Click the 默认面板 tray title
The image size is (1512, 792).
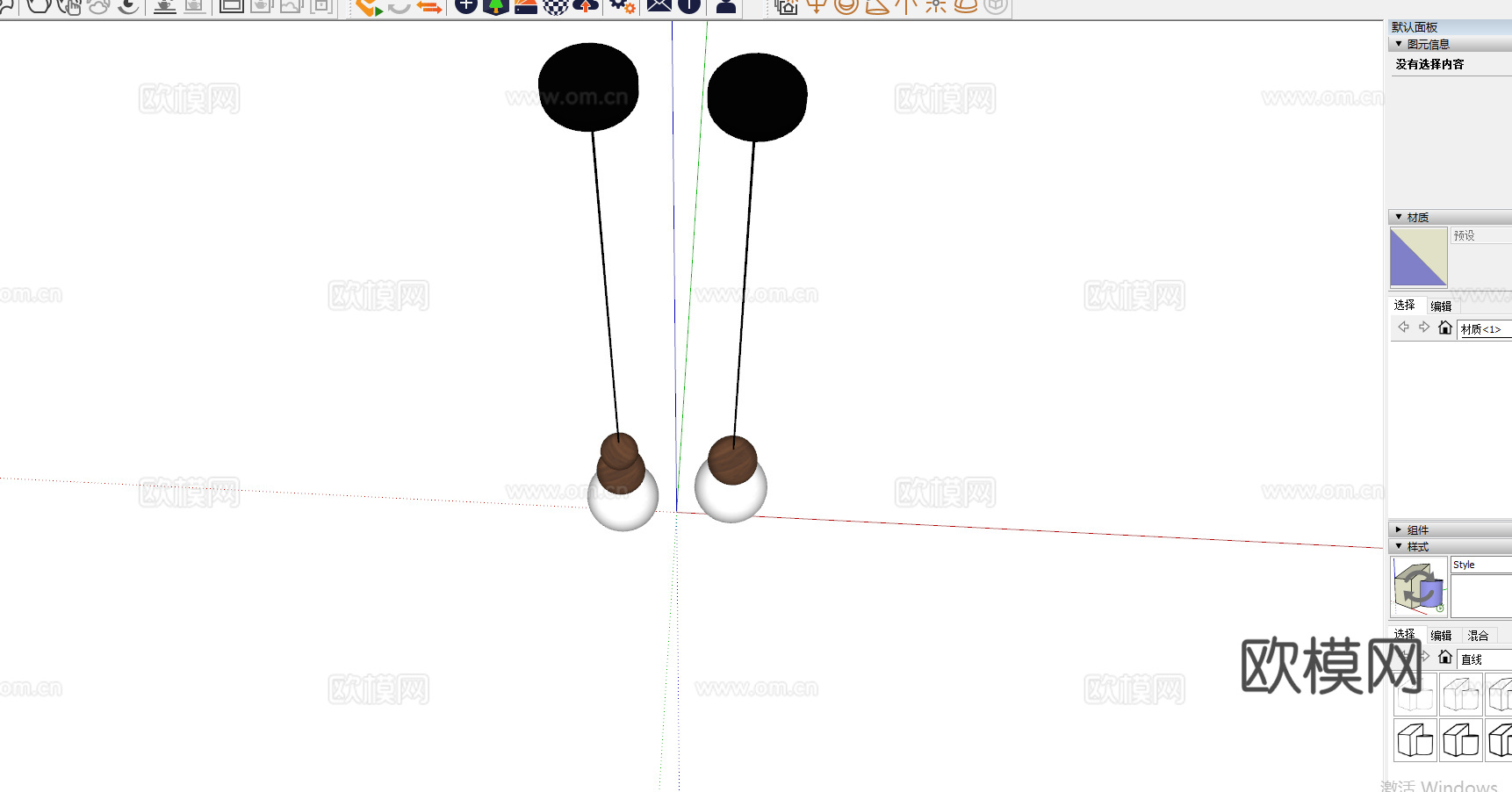click(1415, 27)
